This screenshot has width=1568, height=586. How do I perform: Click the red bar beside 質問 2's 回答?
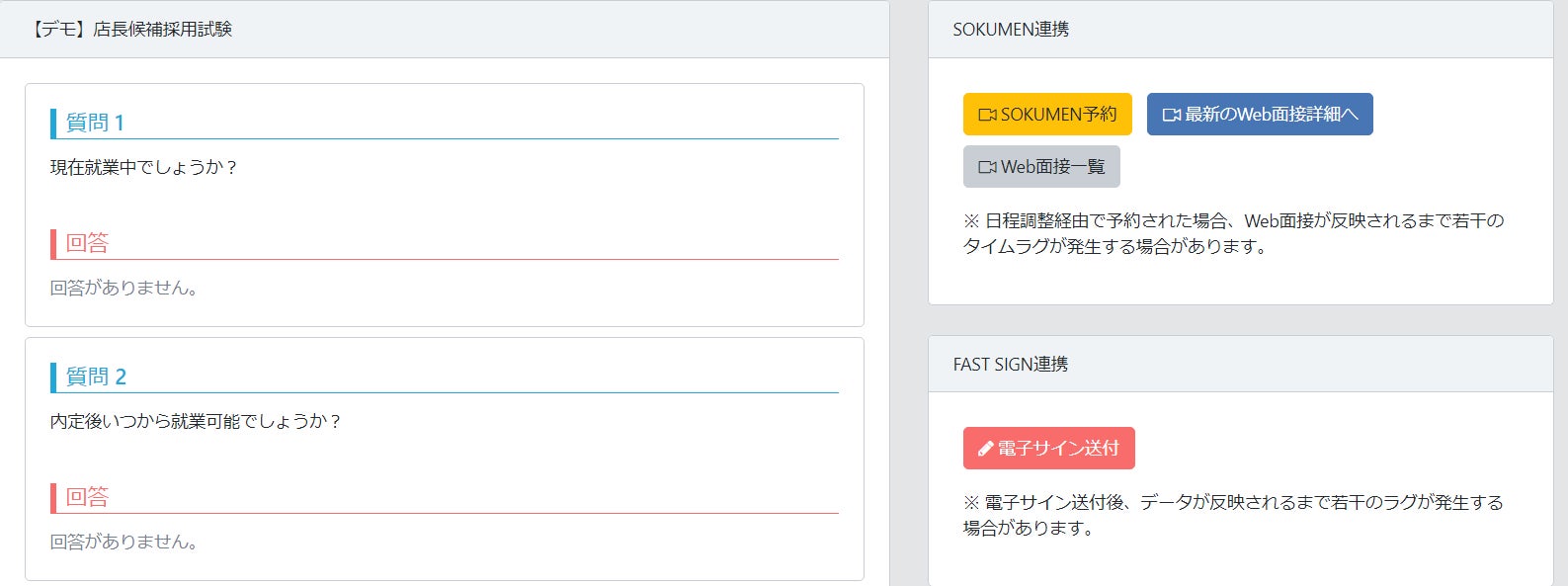click(53, 498)
